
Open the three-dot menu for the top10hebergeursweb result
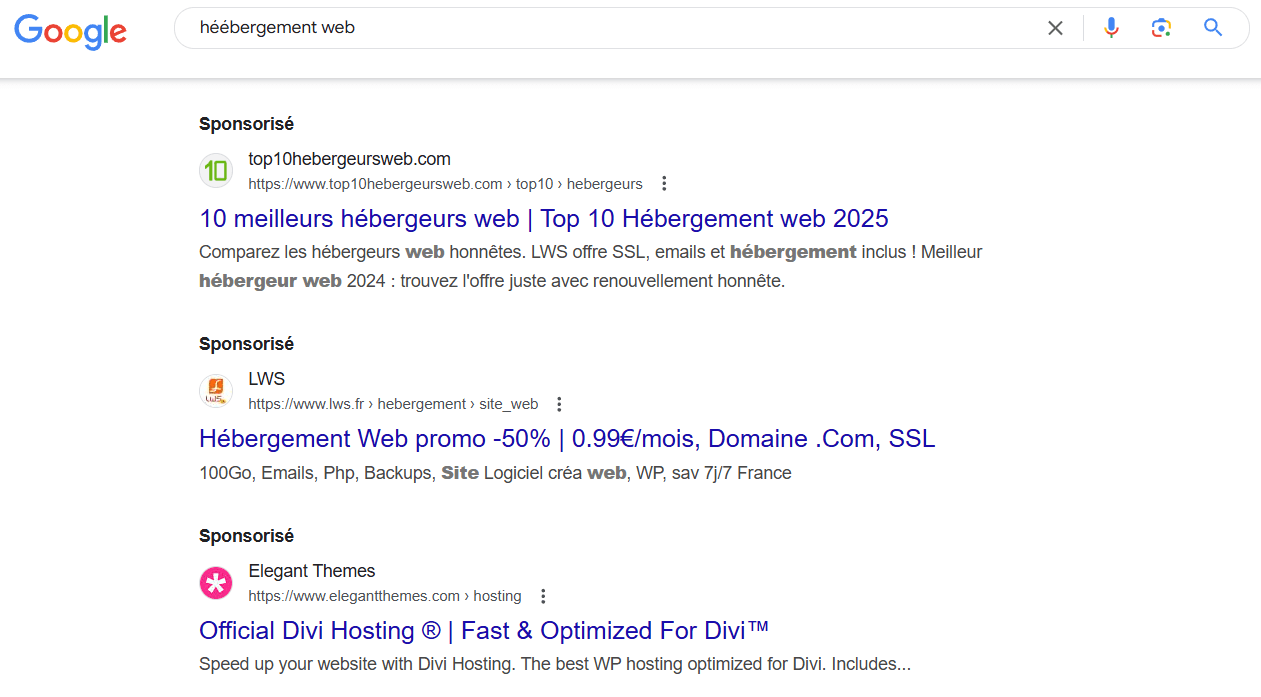point(664,183)
